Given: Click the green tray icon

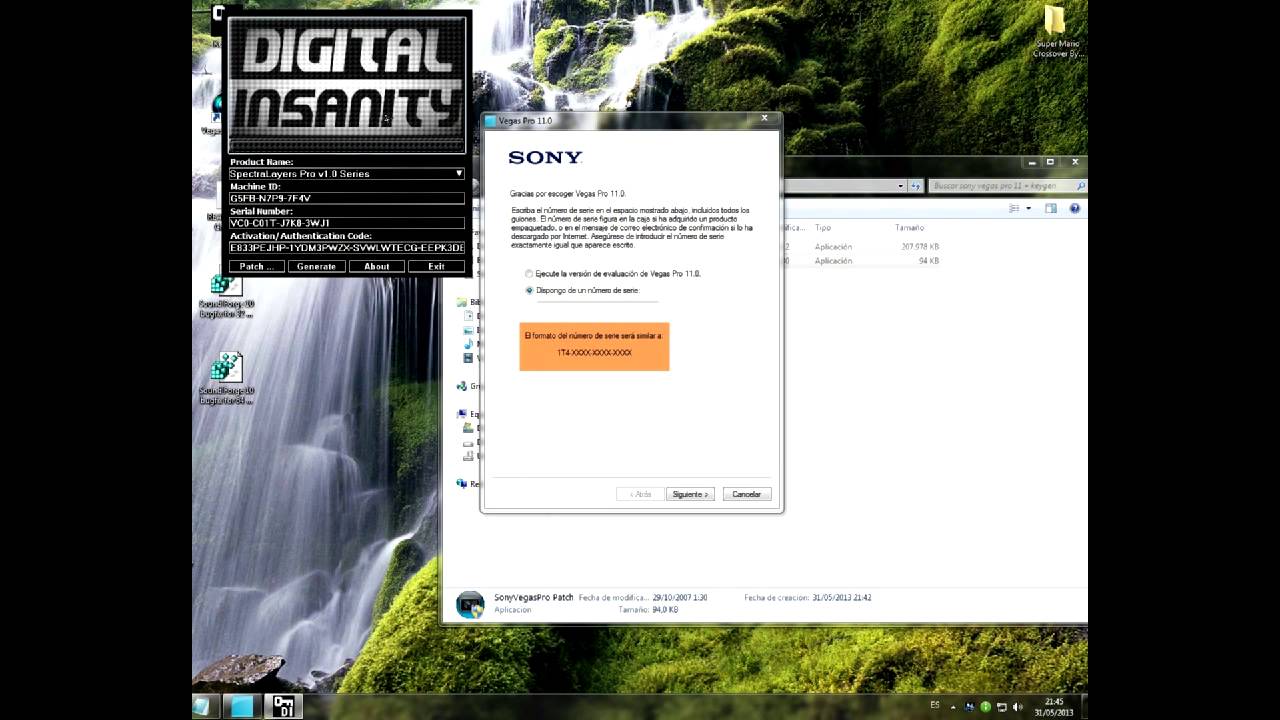Looking at the screenshot, I should click(x=985, y=707).
